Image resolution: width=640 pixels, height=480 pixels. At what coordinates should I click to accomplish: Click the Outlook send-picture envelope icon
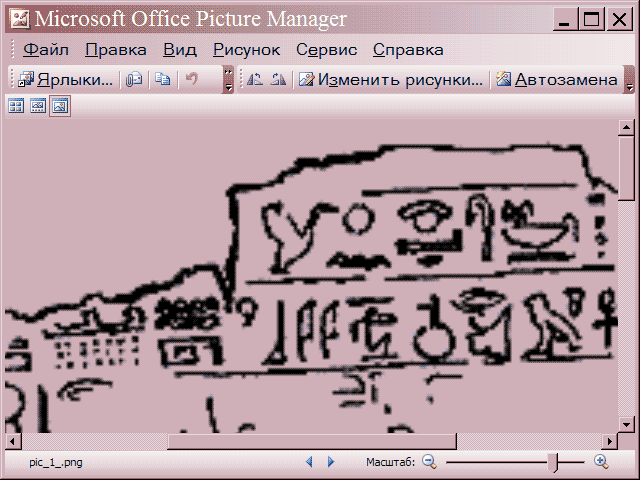pos(134,79)
